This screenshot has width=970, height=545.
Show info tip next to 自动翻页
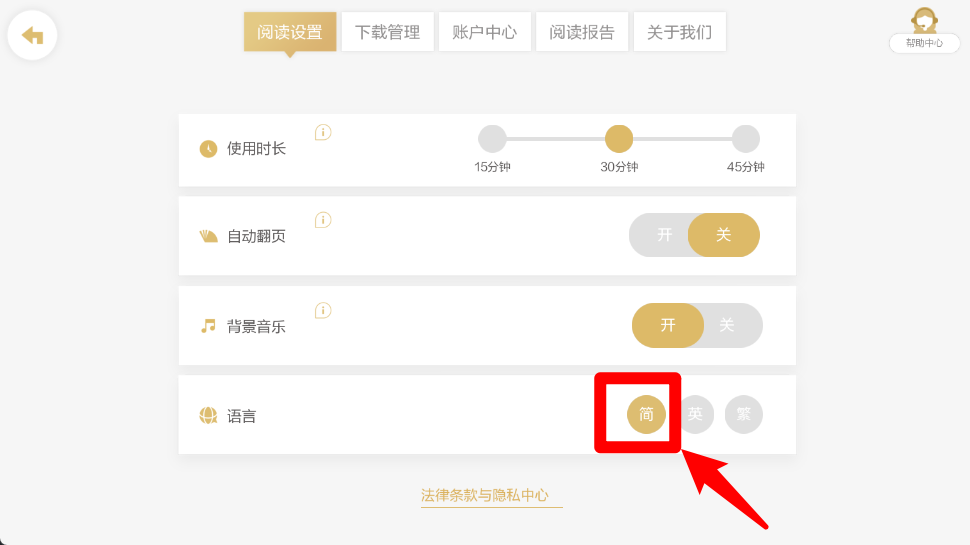pyautogui.click(x=323, y=220)
